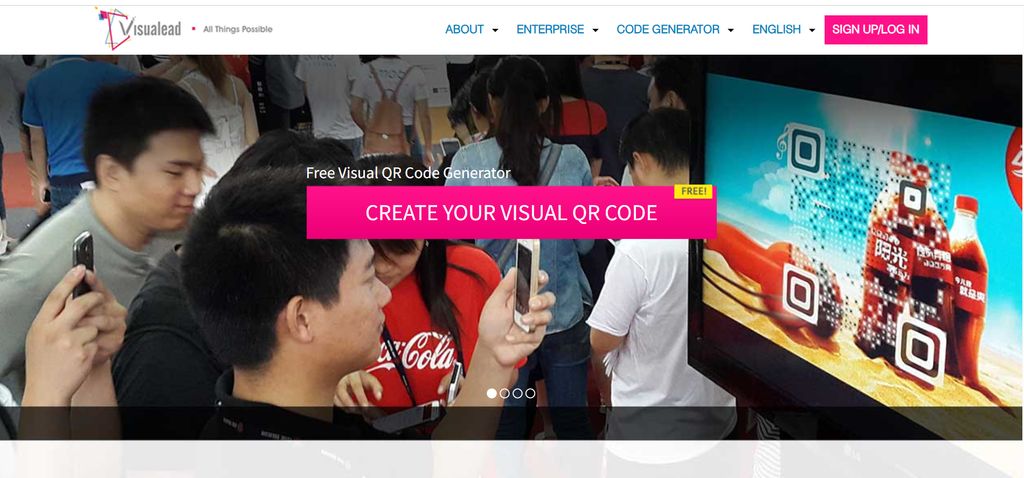This screenshot has width=1024, height=478.
Task: Open the Enterprise menu item
Action: [x=550, y=29]
